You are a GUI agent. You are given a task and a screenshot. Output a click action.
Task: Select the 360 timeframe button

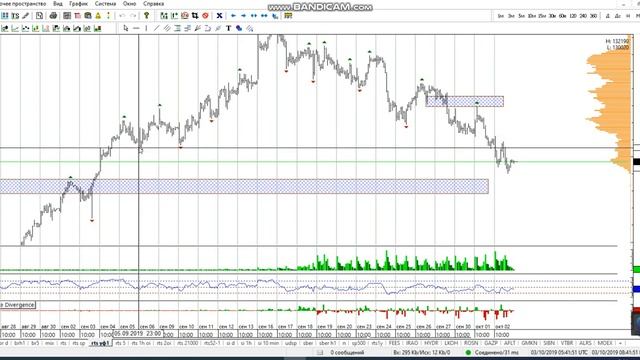click(x=593, y=16)
